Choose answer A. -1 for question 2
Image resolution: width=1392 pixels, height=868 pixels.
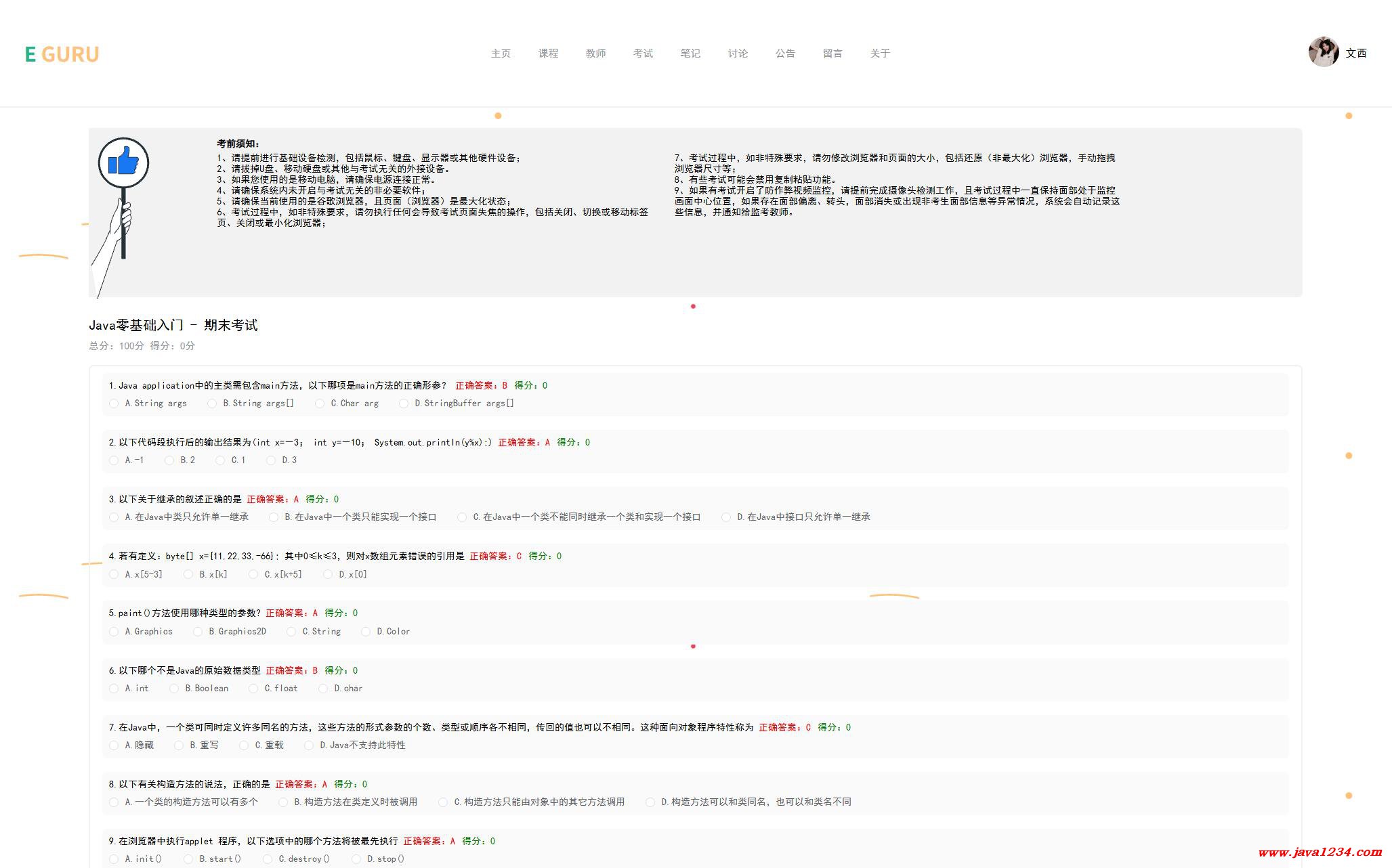[x=114, y=460]
